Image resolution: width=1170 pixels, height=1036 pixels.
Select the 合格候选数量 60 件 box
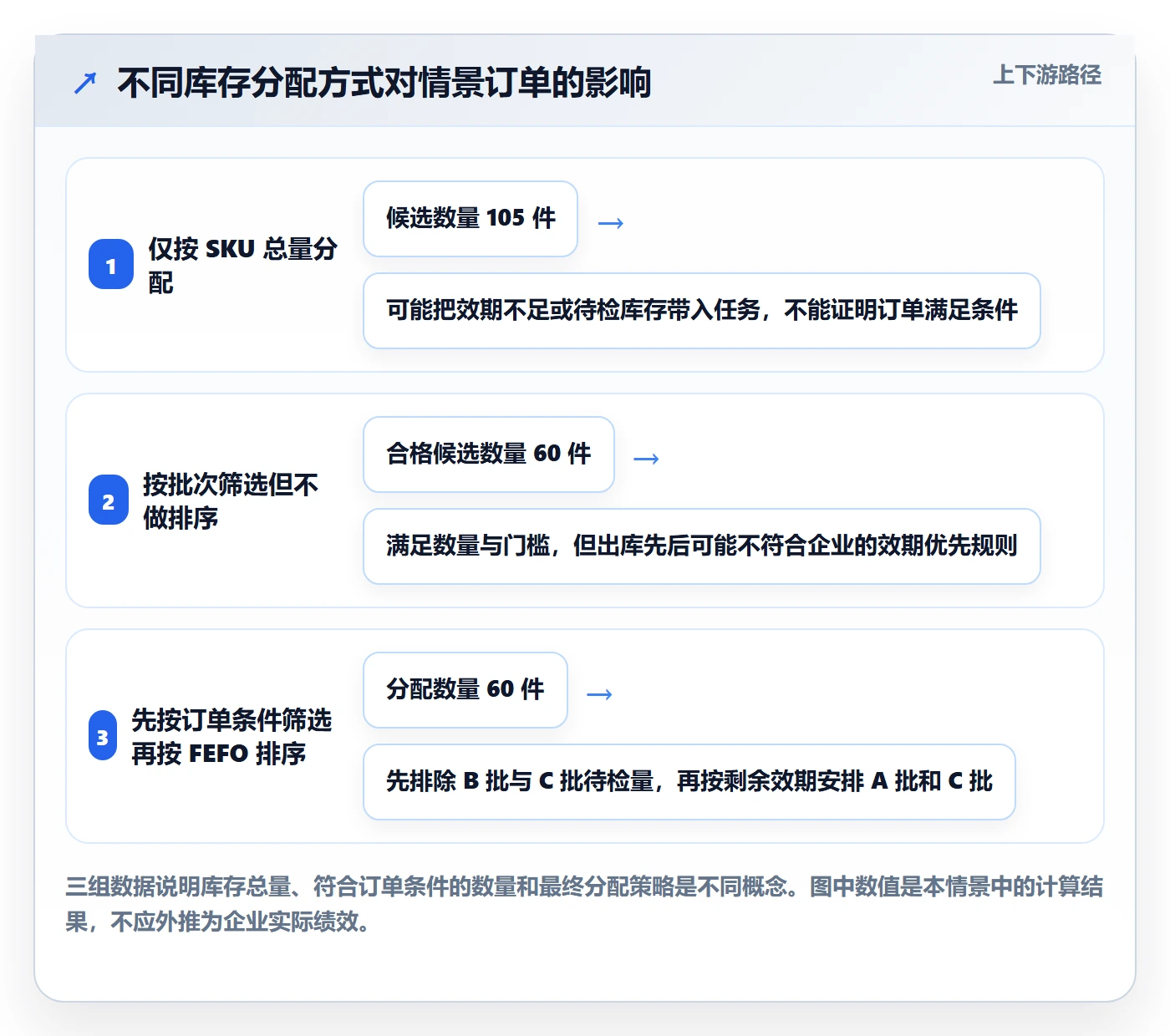489,455
